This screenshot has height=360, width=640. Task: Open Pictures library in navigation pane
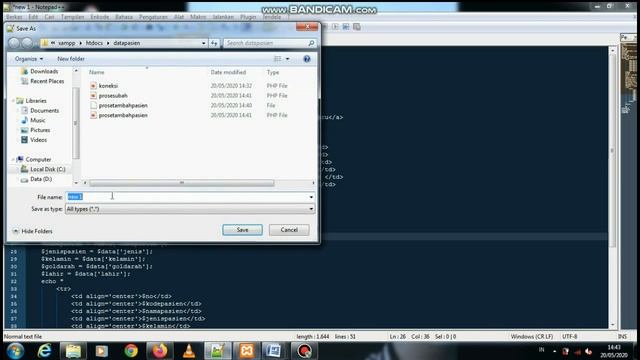click(x=40, y=130)
